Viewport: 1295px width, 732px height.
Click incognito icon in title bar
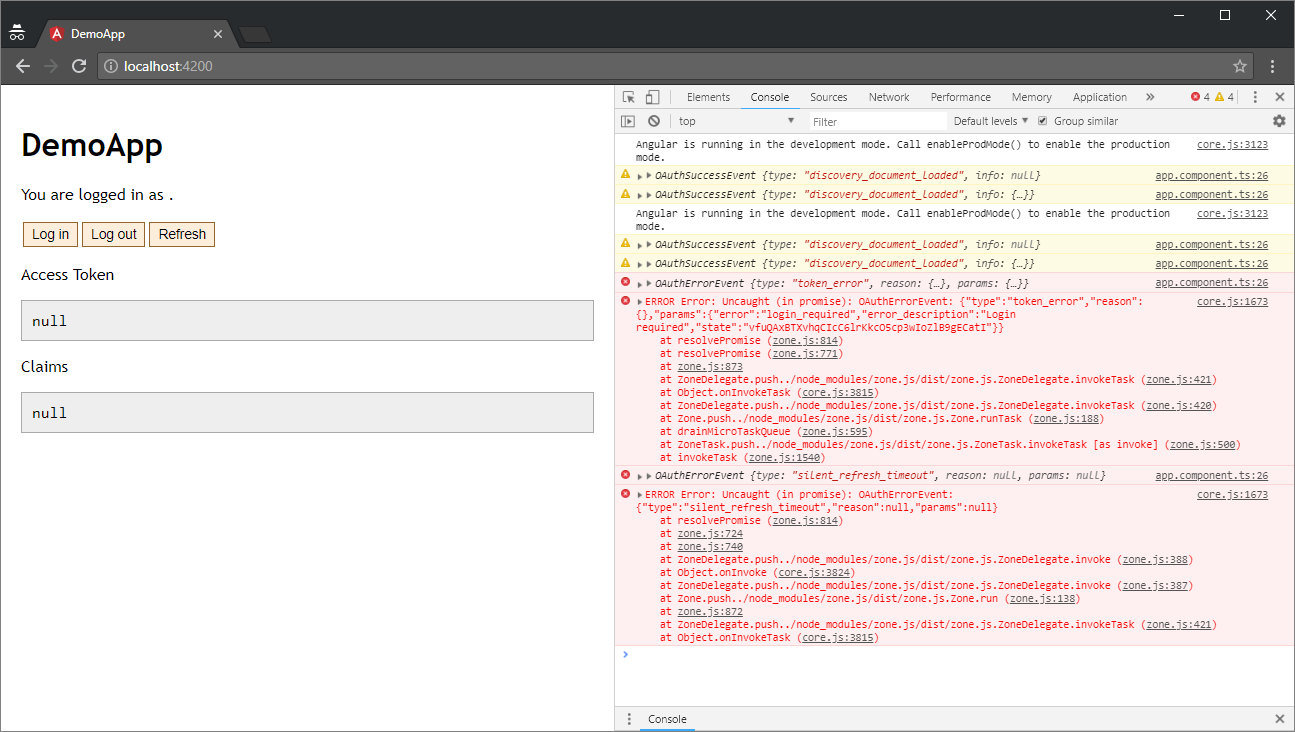(x=17, y=33)
